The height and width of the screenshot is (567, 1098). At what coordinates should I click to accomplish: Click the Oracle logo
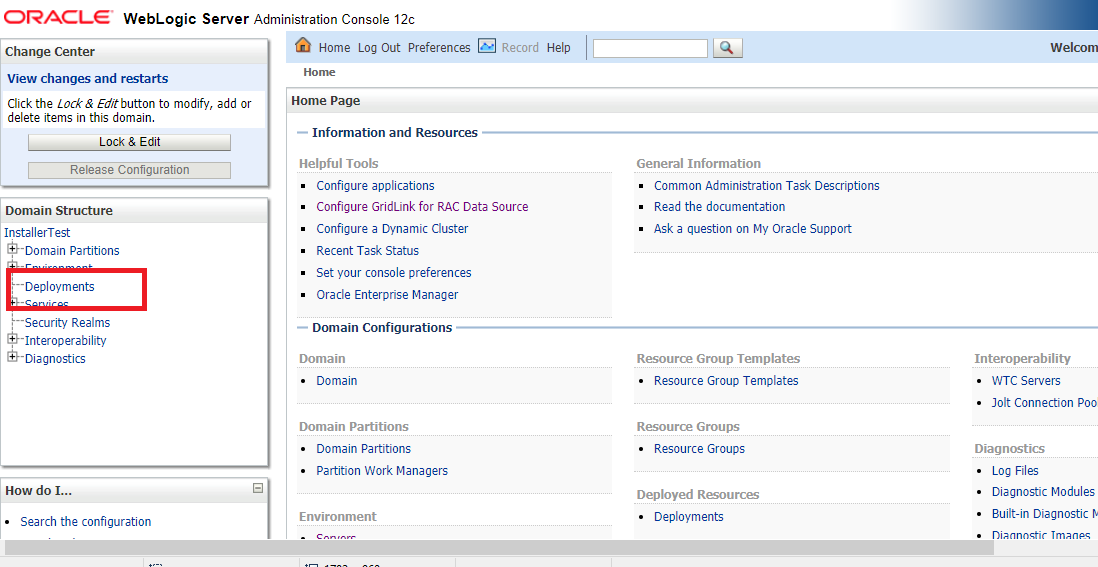[x=58, y=17]
